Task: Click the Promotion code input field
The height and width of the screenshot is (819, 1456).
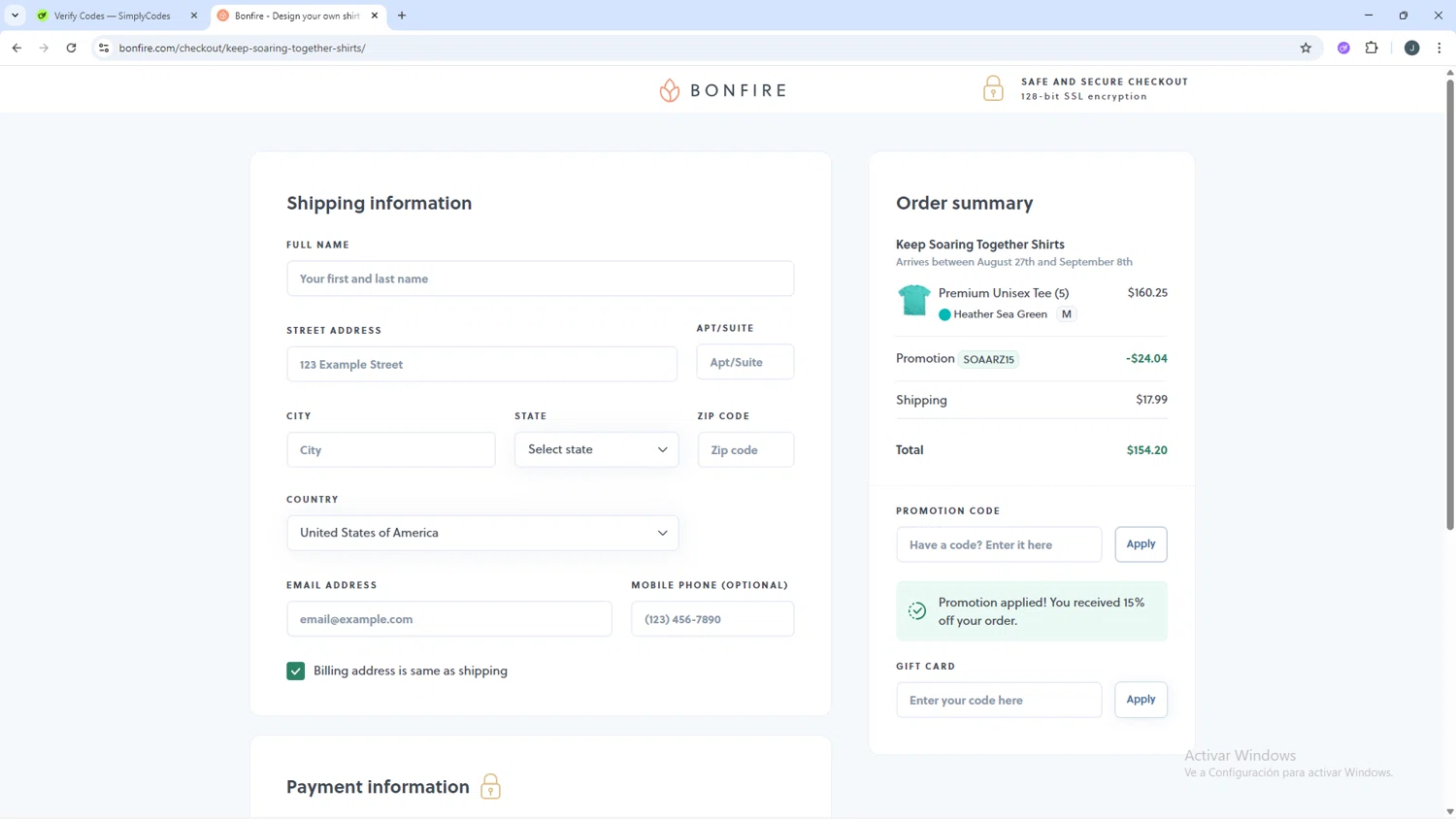Action: (x=999, y=544)
